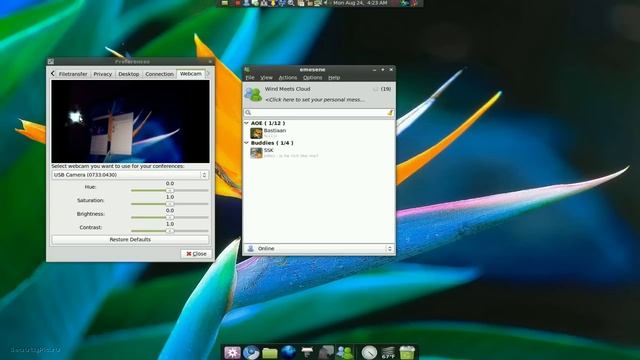Click the personal message placeholder text

pos(315,100)
